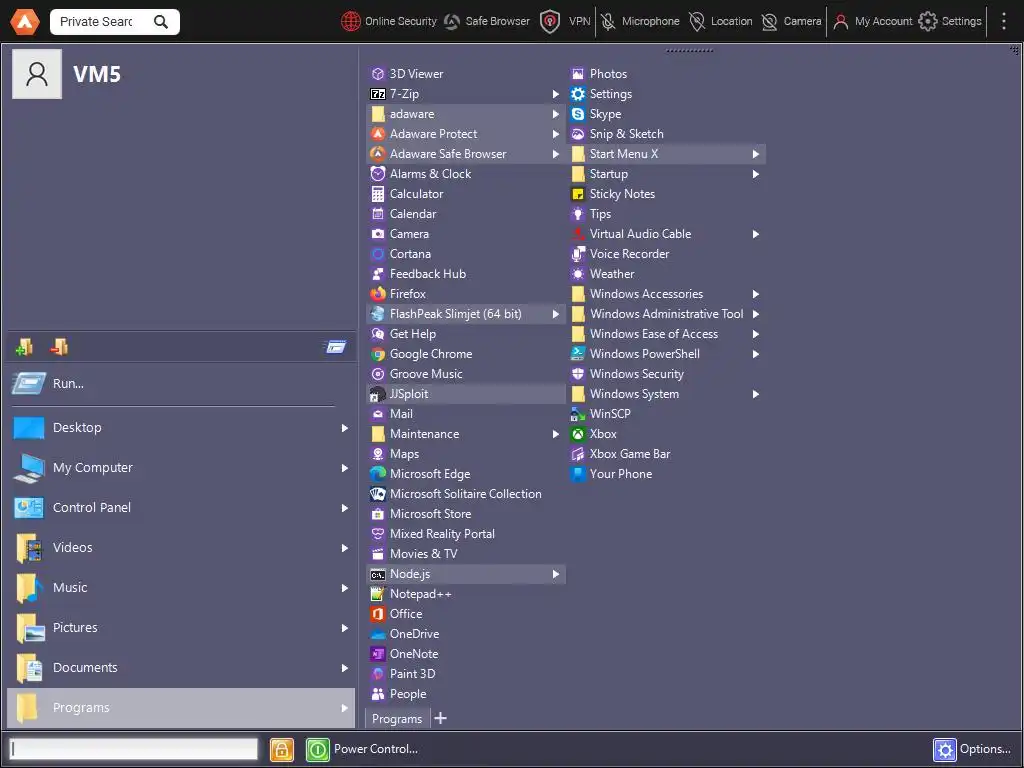Open Skype
The height and width of the screenshot is (768, 1024).
tap(667, 114)
